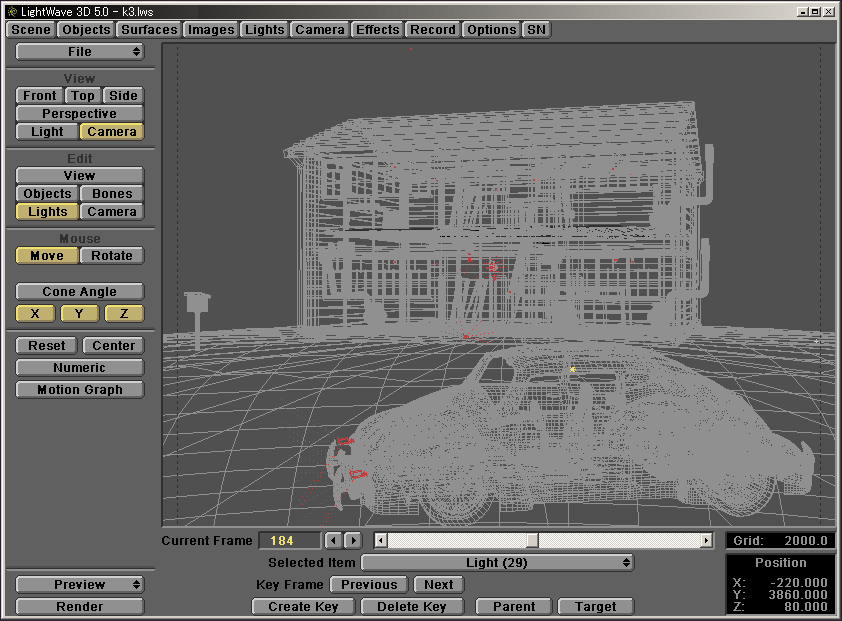Open the Preview dropdown menu
842x621 pixels.
point(79,585)
